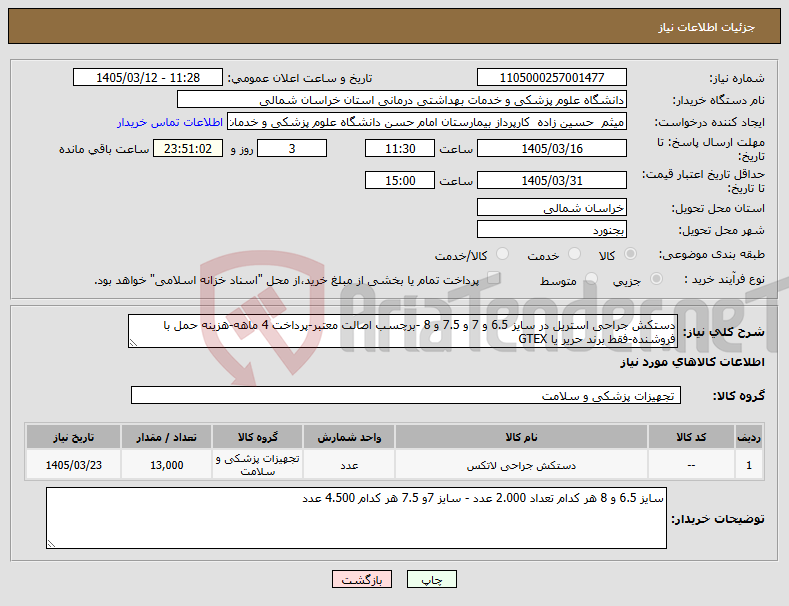Select the کالا/خدمت radio button
Screen dimensions: 789x606
pyautogui.click(x=502, y=254)
